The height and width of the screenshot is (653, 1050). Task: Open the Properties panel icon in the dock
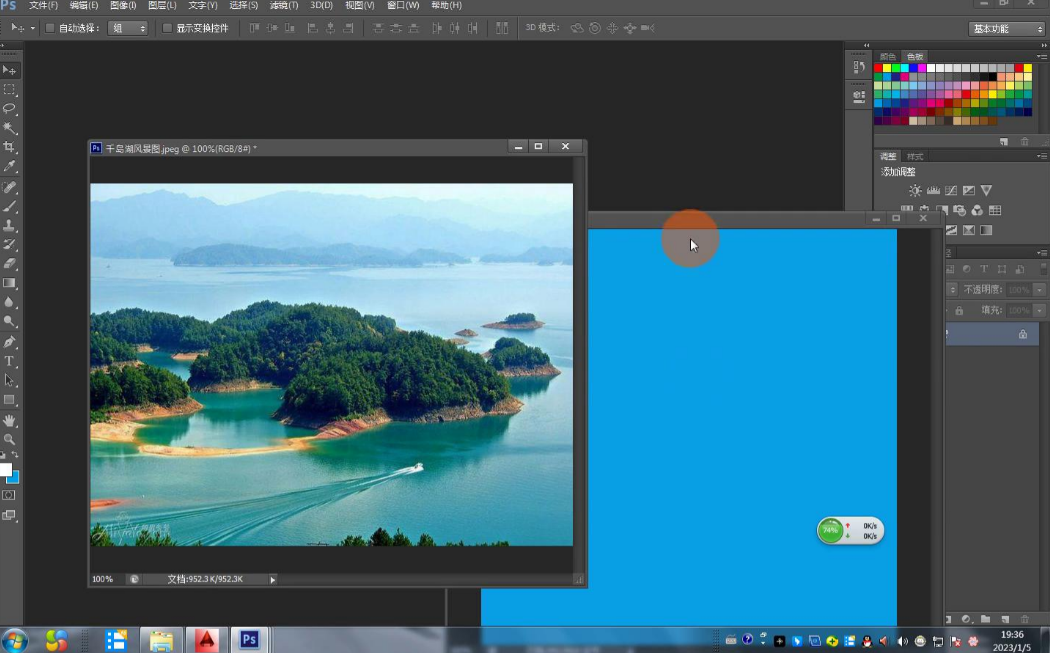[859, 96]
